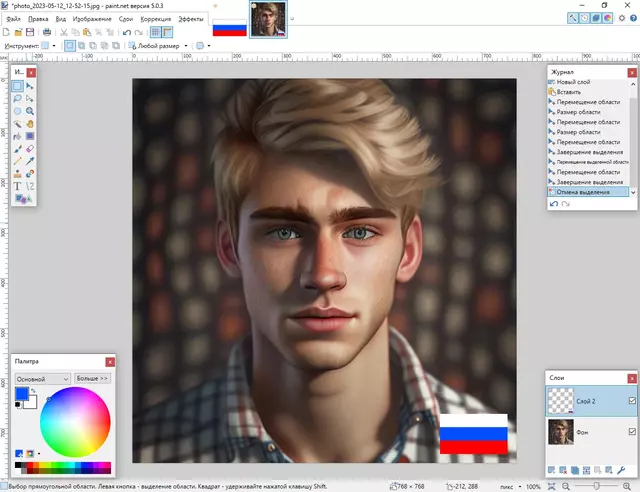Merge layer down icon in Слои panel
Image resolution: width=640 pixels, height=492 pixels.
point(586,470)
